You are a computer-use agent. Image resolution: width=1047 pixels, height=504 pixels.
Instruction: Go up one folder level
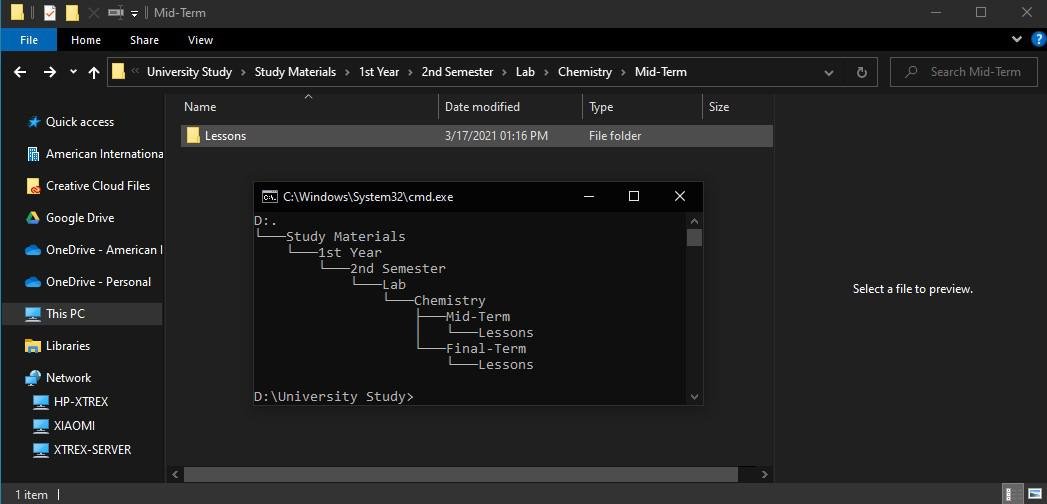tap(94, 72)
